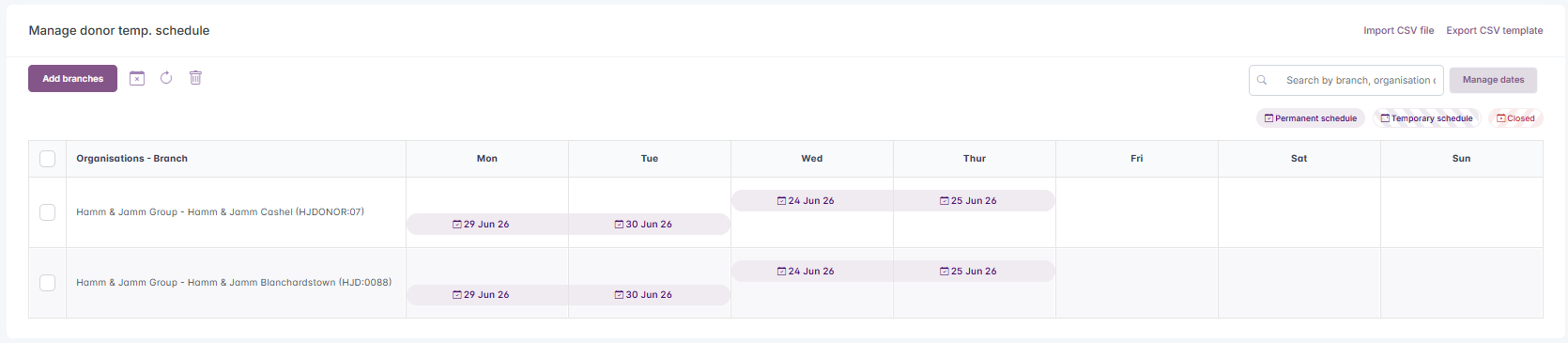Focus the Search by branch input field
The width and height of the screenshot is (1568, 343).
click(x=1345, y=80)
